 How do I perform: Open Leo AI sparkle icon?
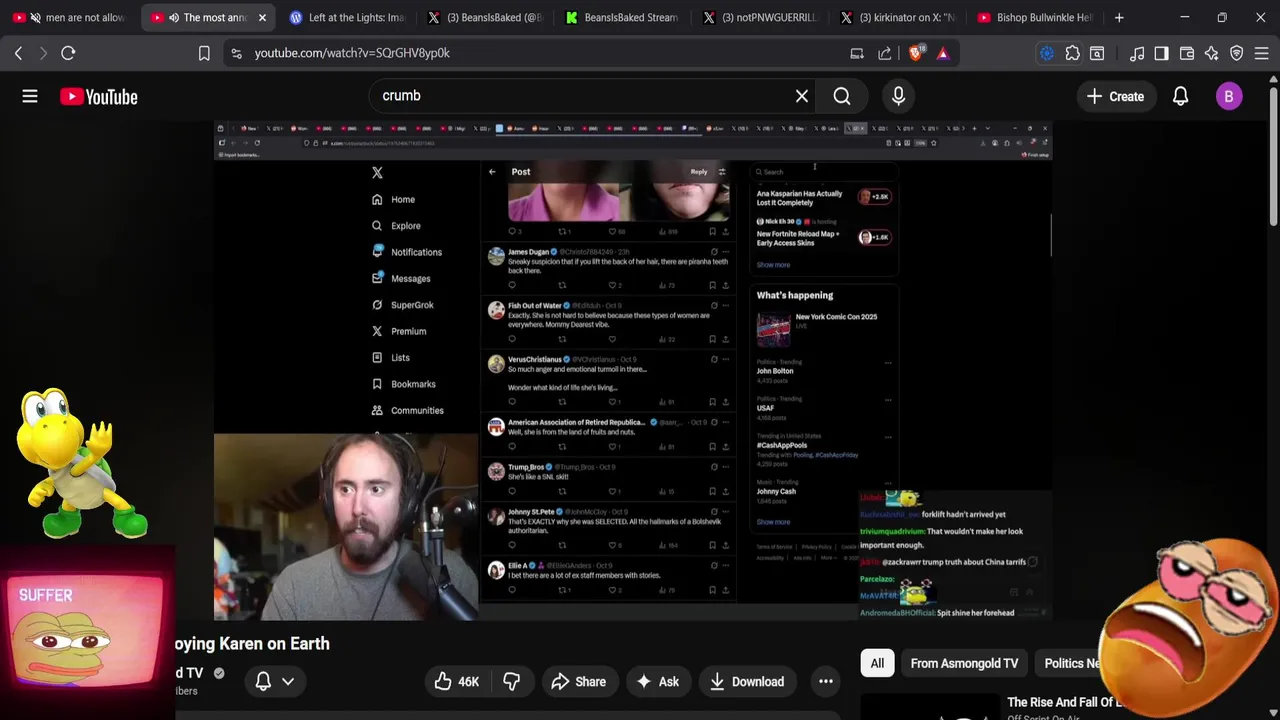click(x=1212, y=53)
